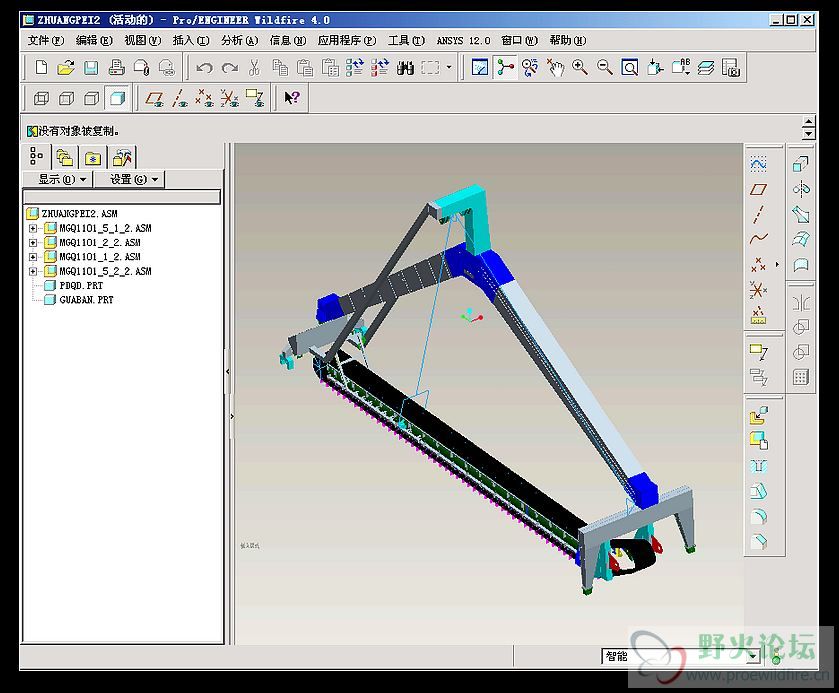The width and height of the screenshot is (839, 693).
Task: Expand MGQ1101_1_2.ASM node
Action: pyautogui.click(x=33, y=257)
